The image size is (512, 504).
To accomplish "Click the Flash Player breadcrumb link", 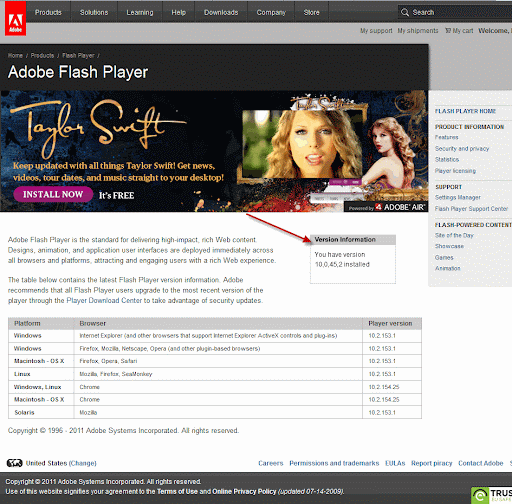I will point(78,55).
